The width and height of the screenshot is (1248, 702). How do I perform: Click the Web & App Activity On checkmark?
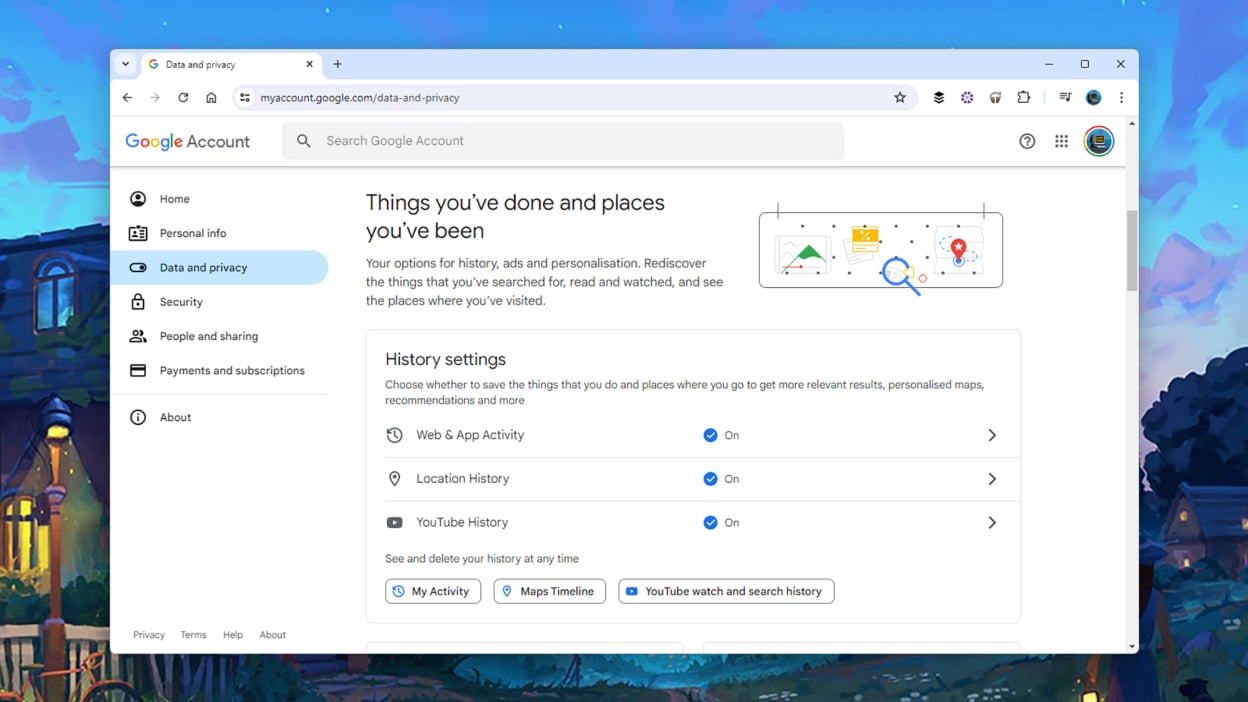click(x=710, y=436)
